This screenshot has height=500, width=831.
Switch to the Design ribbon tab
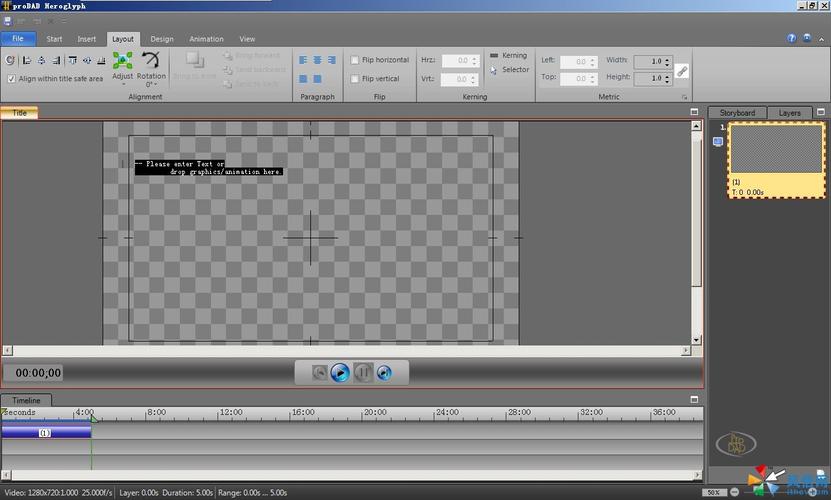pos(162,39)
